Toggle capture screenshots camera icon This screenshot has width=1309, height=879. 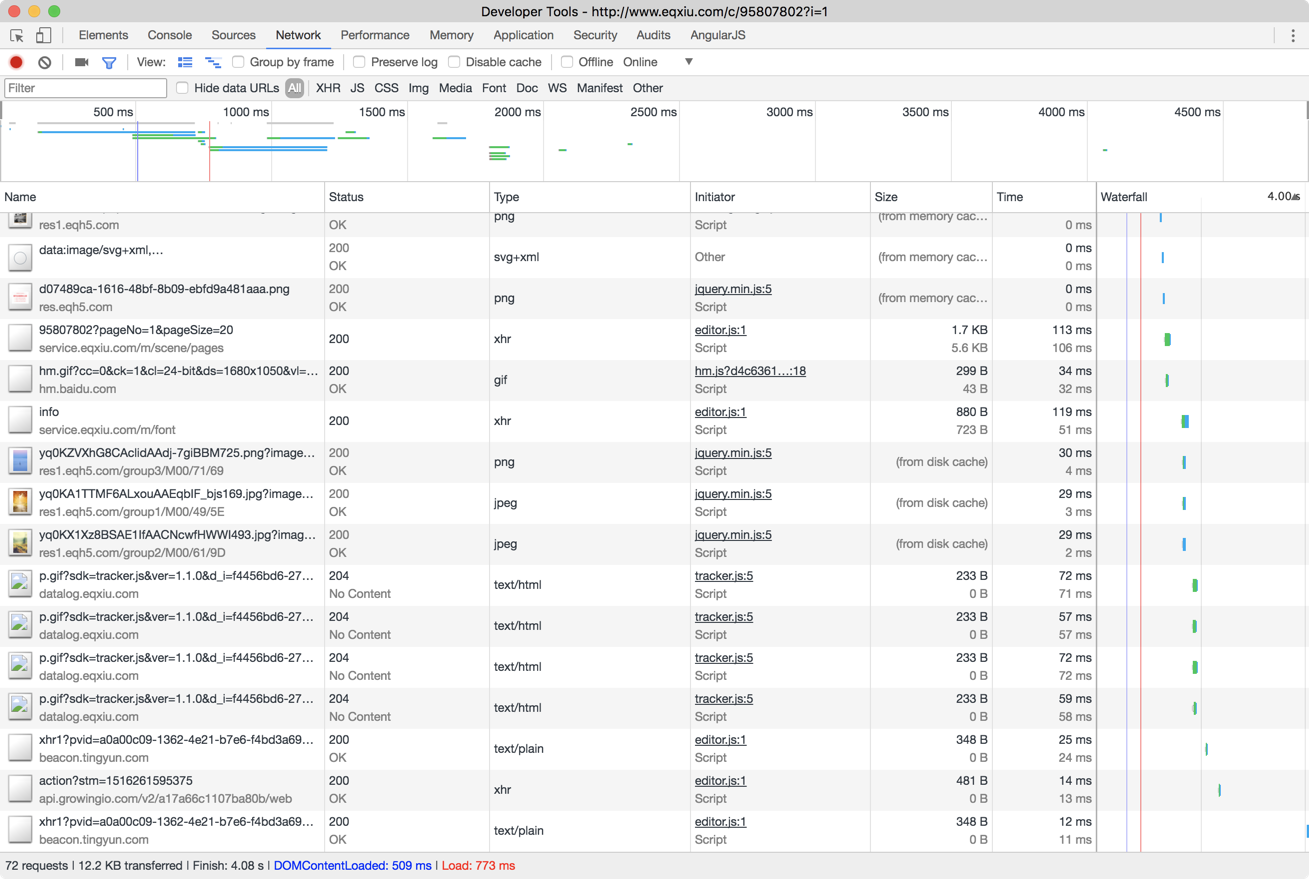coord(82,62)
